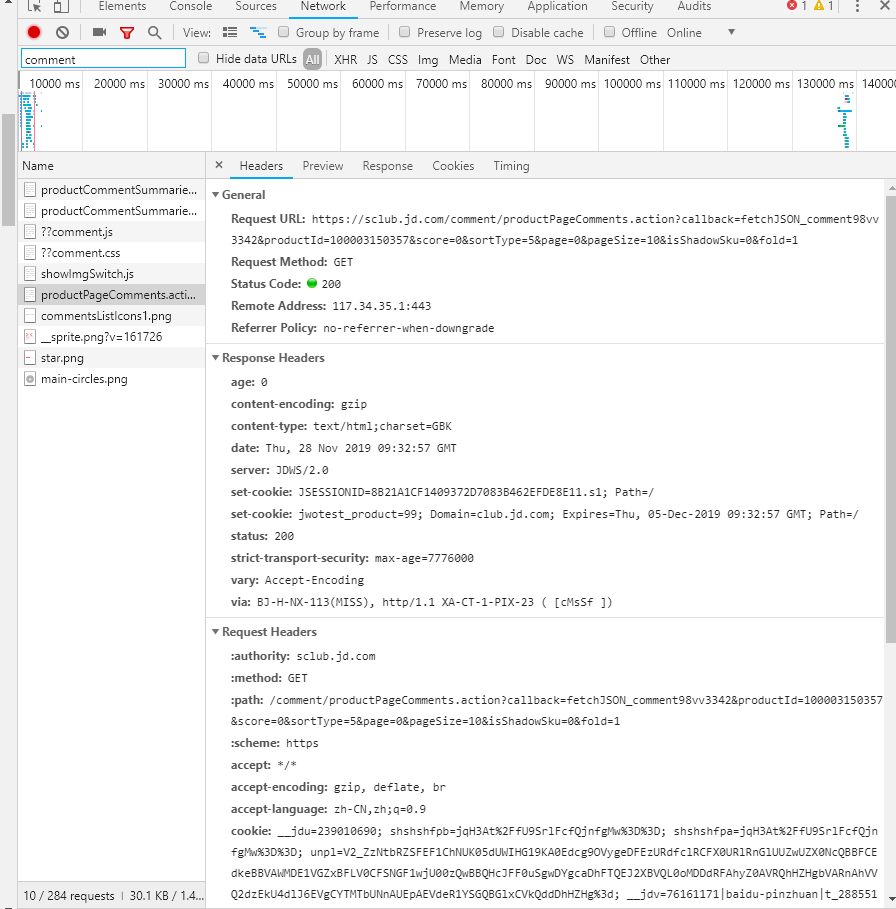Toggle device toolbar icon

pos(60,6)
